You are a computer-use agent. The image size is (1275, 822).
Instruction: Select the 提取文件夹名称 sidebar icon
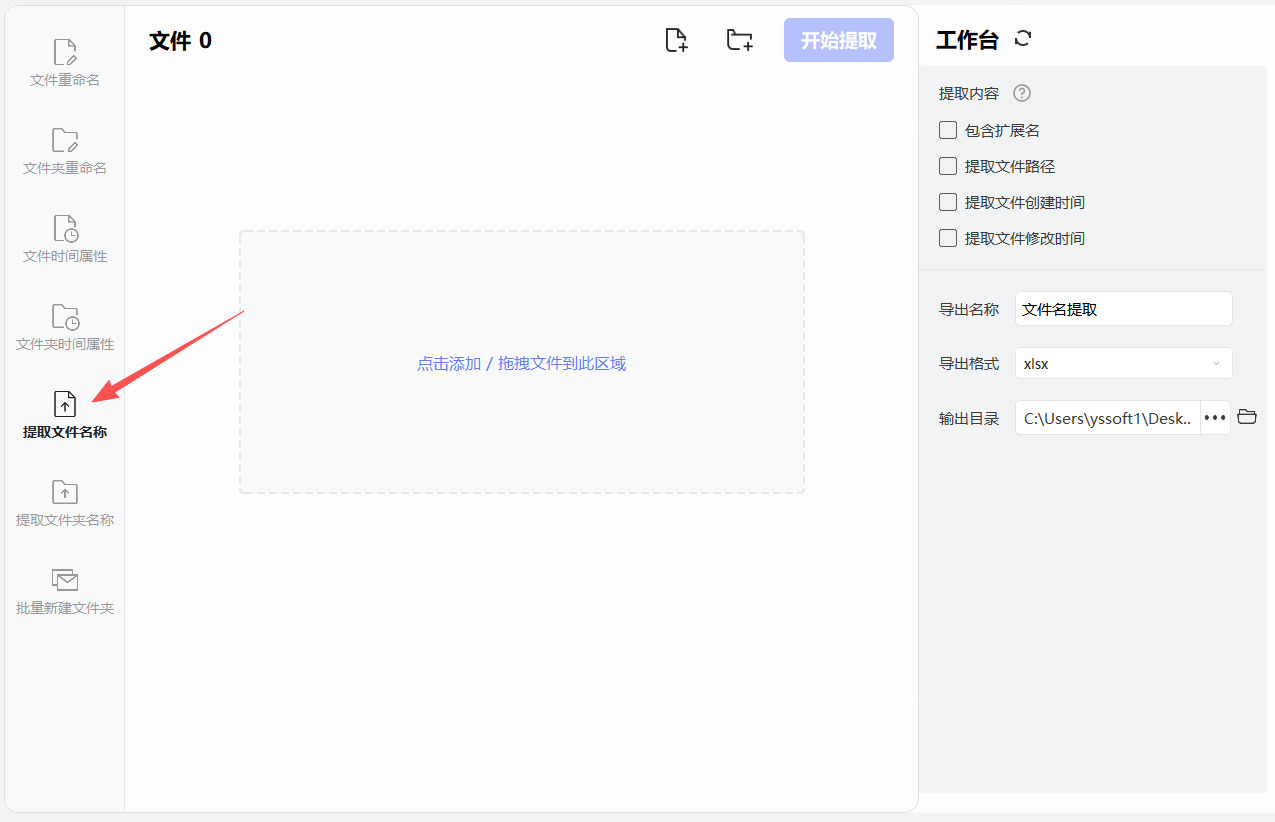[65, 502]
